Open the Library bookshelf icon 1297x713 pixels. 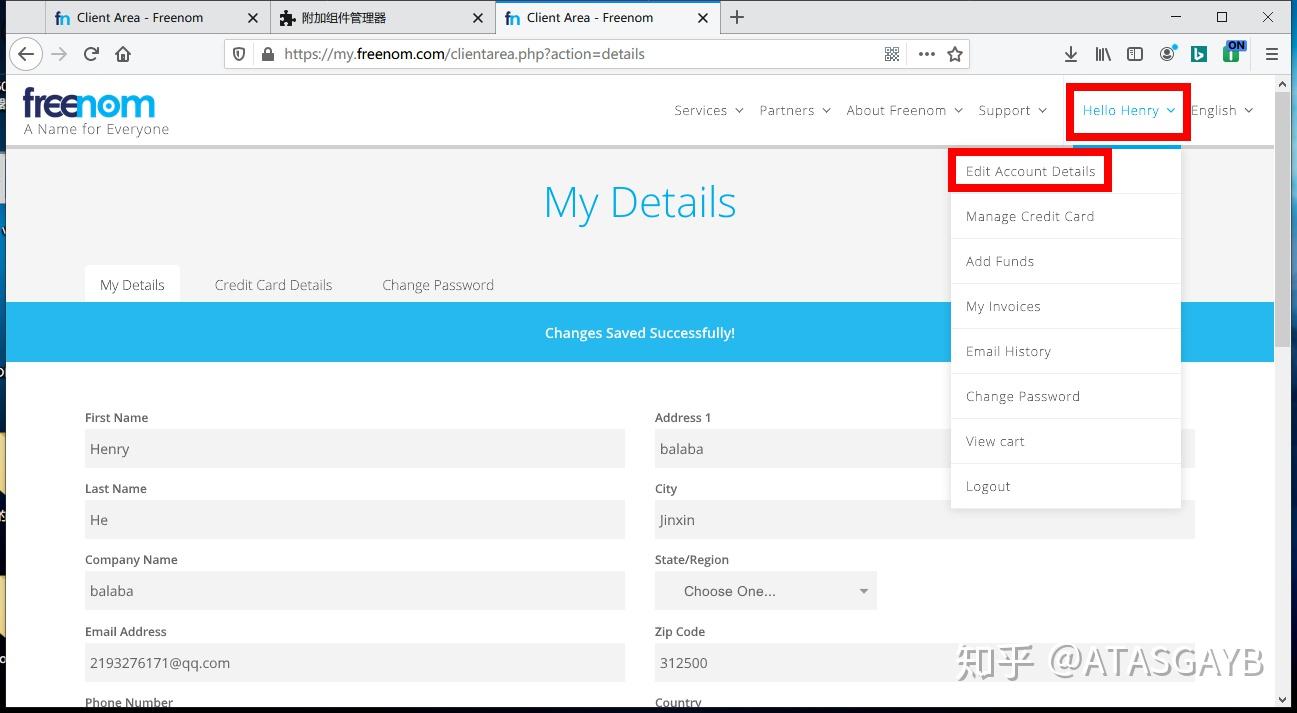[1103, 54]
